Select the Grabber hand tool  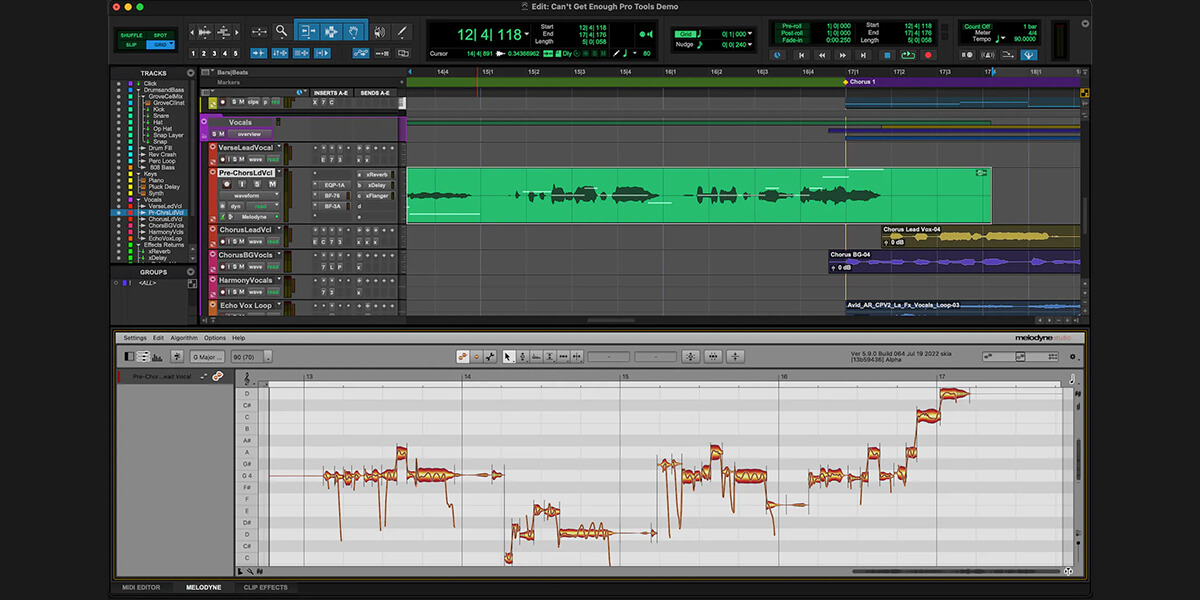click(355, 31)
